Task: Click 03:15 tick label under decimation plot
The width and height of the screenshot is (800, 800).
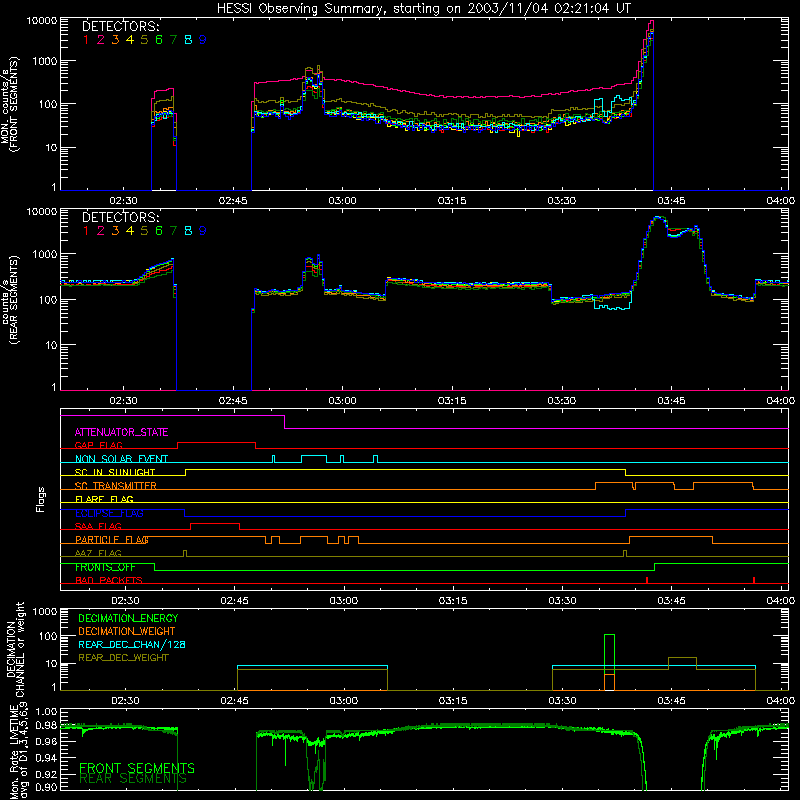Action: [x=453, y=701]
